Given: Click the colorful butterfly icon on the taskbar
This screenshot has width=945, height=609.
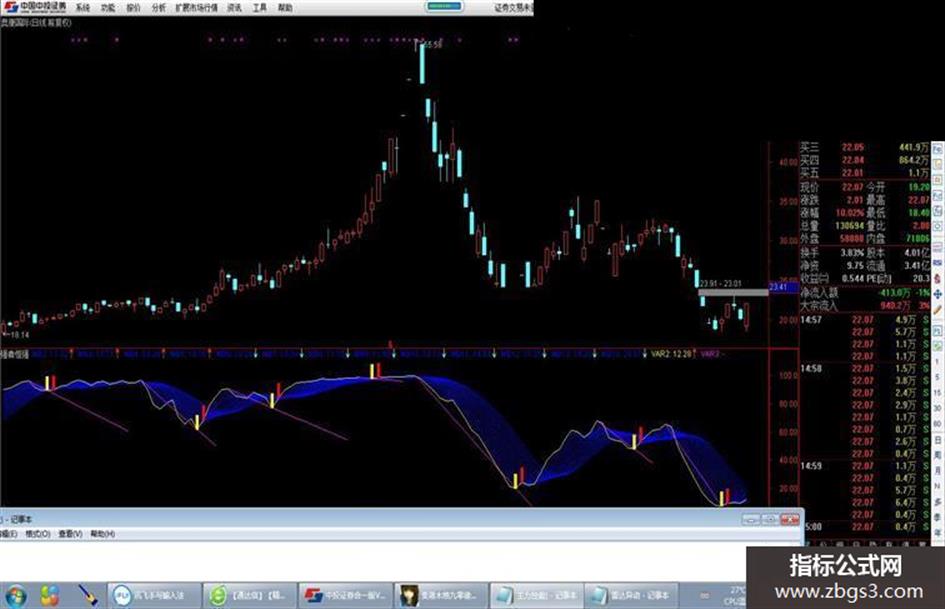Looking at the screenshot, I should (x=50, y=596).
